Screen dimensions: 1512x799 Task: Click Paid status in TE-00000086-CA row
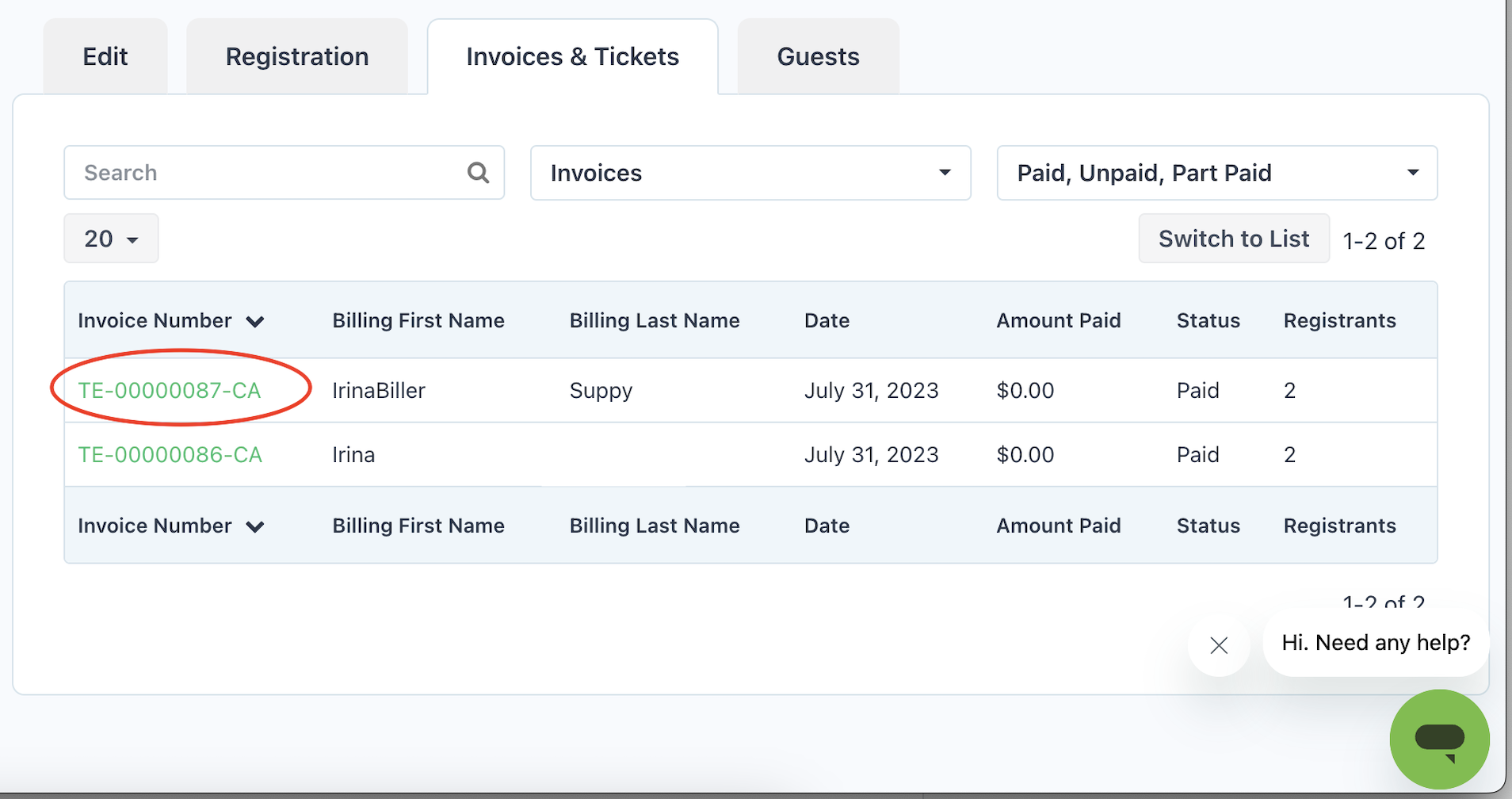point(1197,454)
